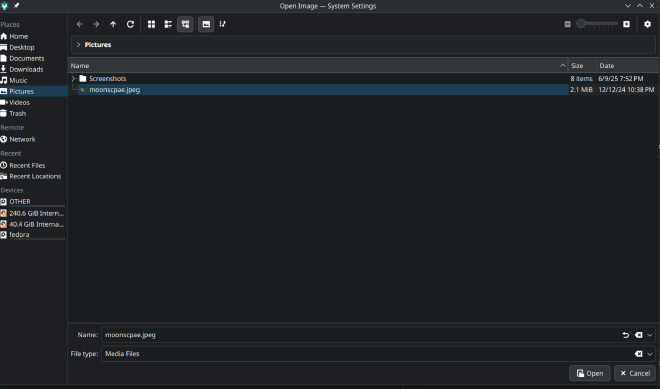
Task: Reload the current folder
Action: [130, 24]
